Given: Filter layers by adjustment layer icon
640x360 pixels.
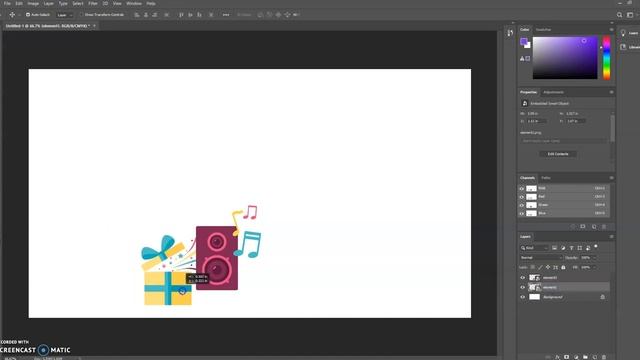Looking at the screenshot, I should [563, 248].
